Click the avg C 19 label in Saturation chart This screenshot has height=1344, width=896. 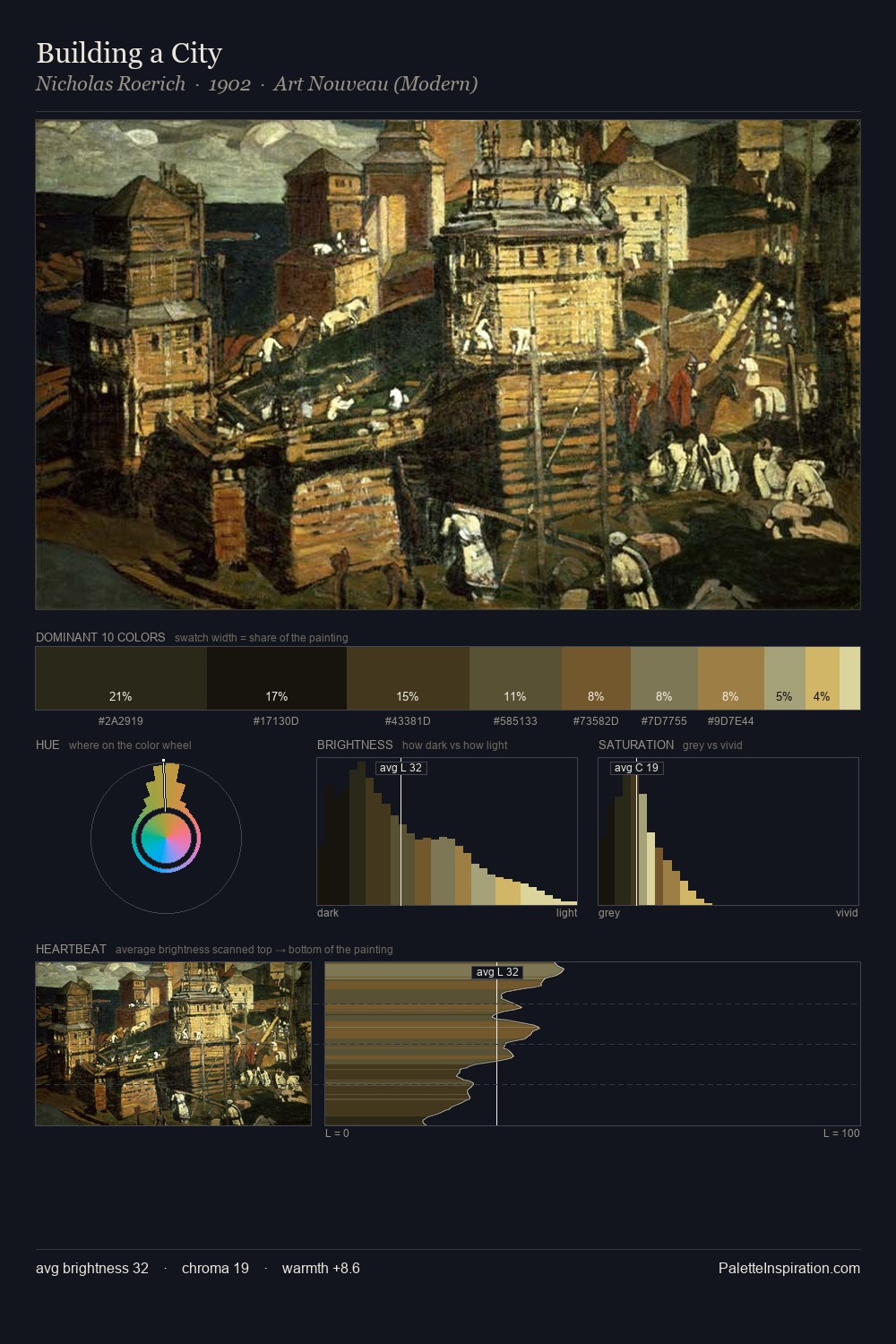pos(637,768)
